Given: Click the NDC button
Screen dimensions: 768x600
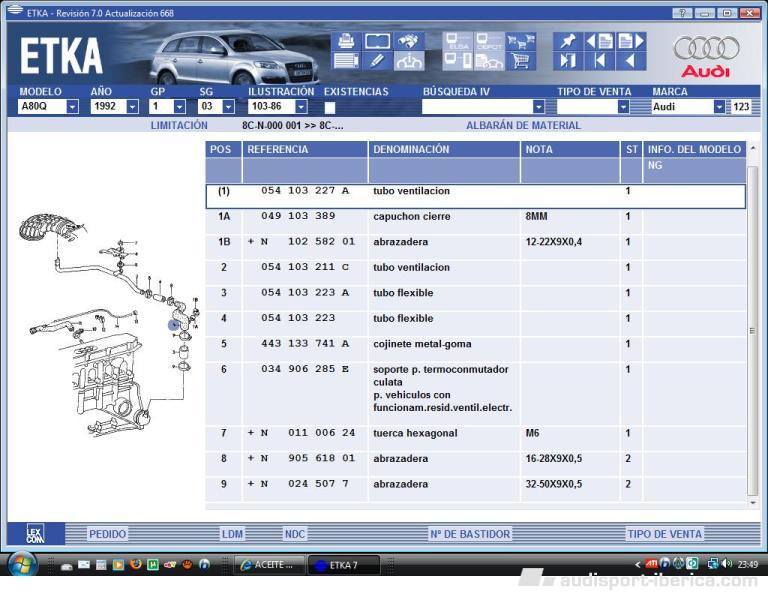Looking at the screenshot, I should pyautogui.click(x=294, y=534).
